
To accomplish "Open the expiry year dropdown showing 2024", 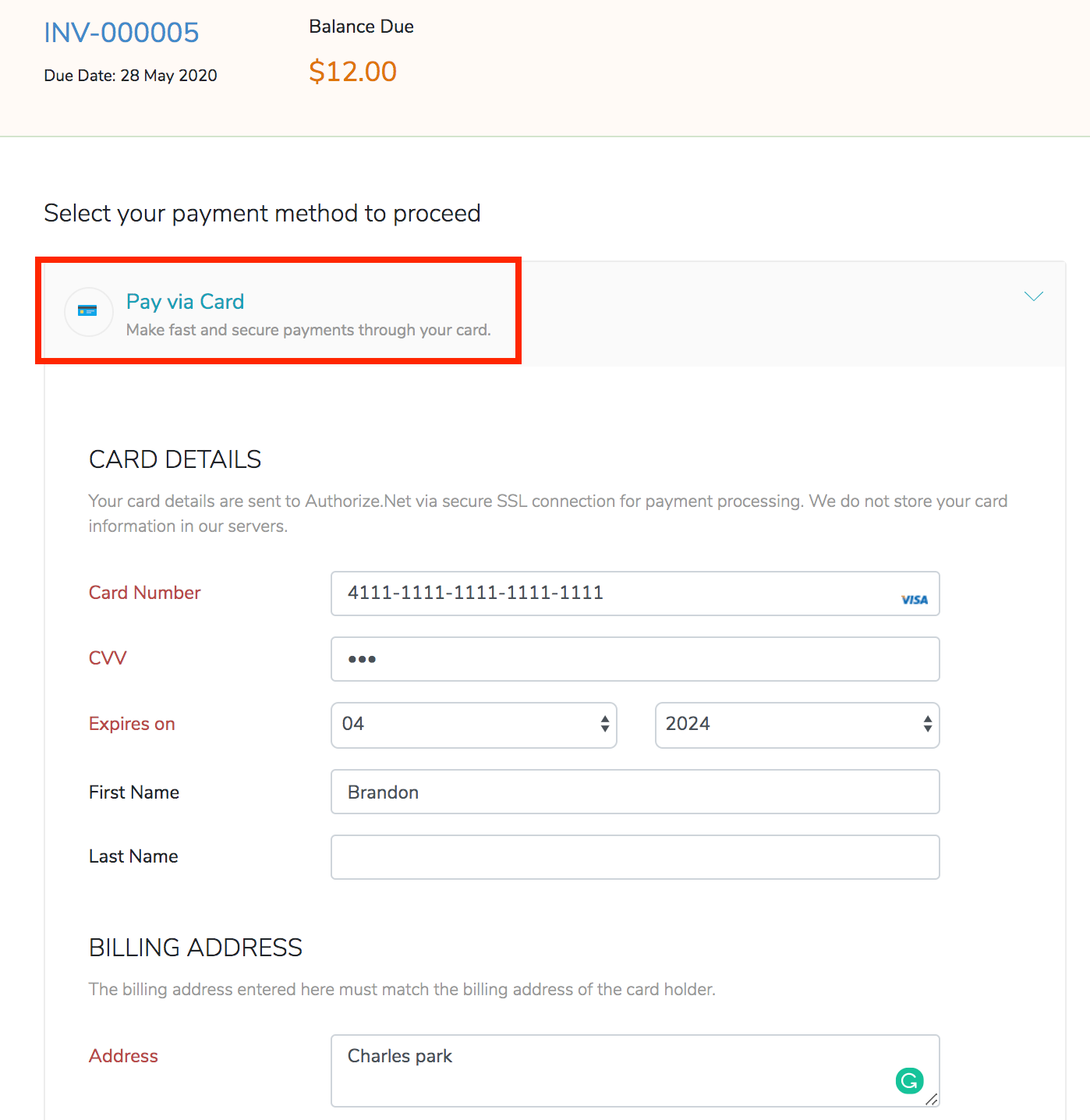I will (x=796, y=725).
